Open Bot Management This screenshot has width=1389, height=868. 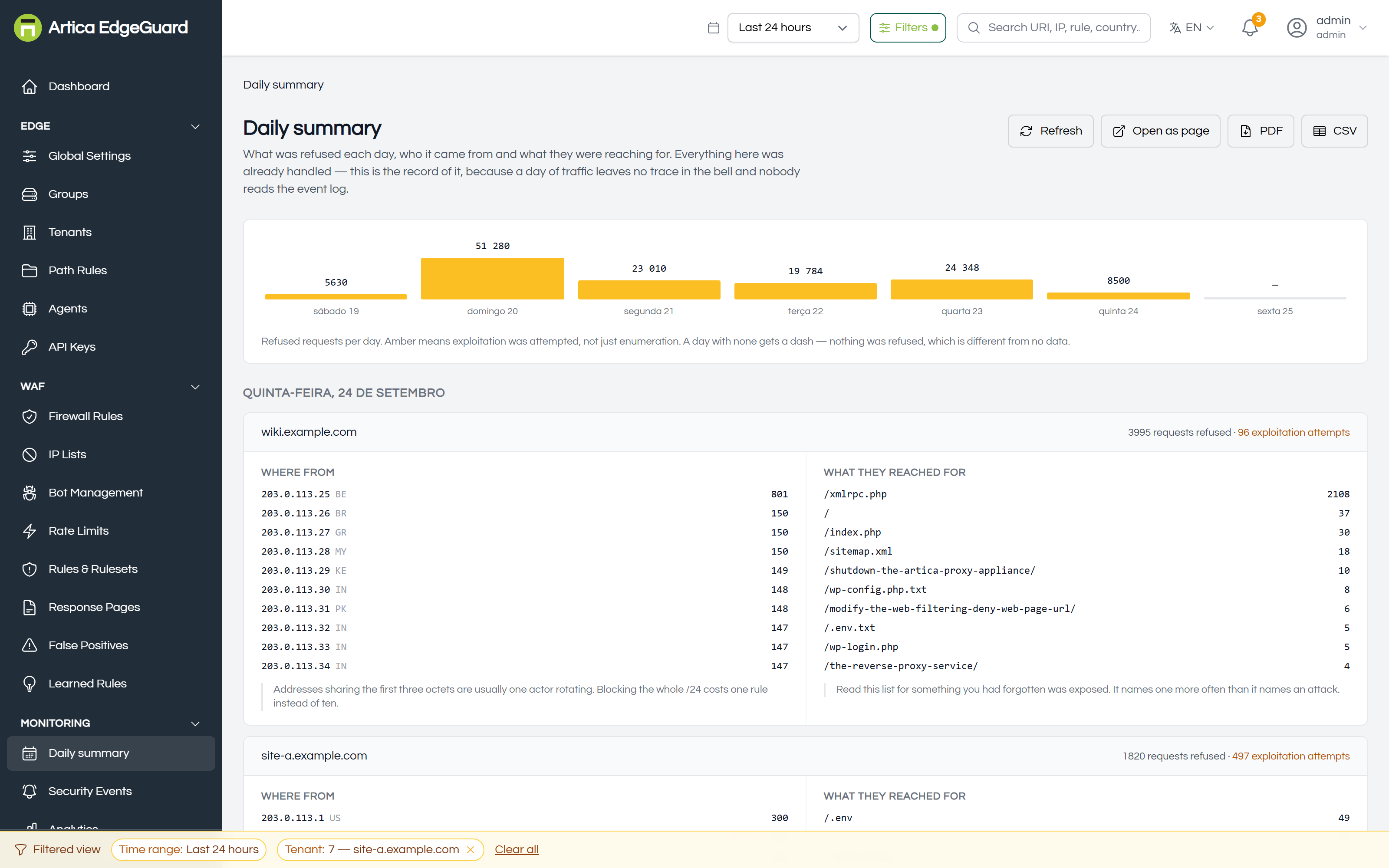click(x=111, y=493)
